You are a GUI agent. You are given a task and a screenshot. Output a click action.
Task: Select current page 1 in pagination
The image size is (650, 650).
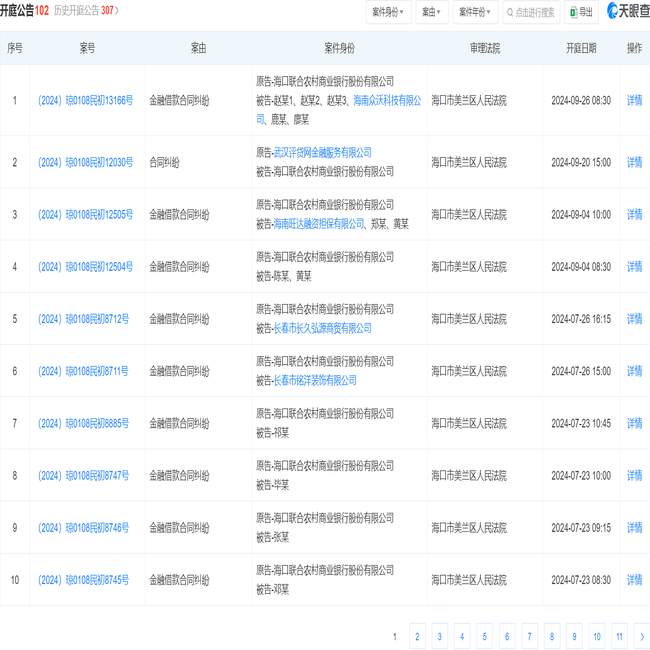coord(395,636)
